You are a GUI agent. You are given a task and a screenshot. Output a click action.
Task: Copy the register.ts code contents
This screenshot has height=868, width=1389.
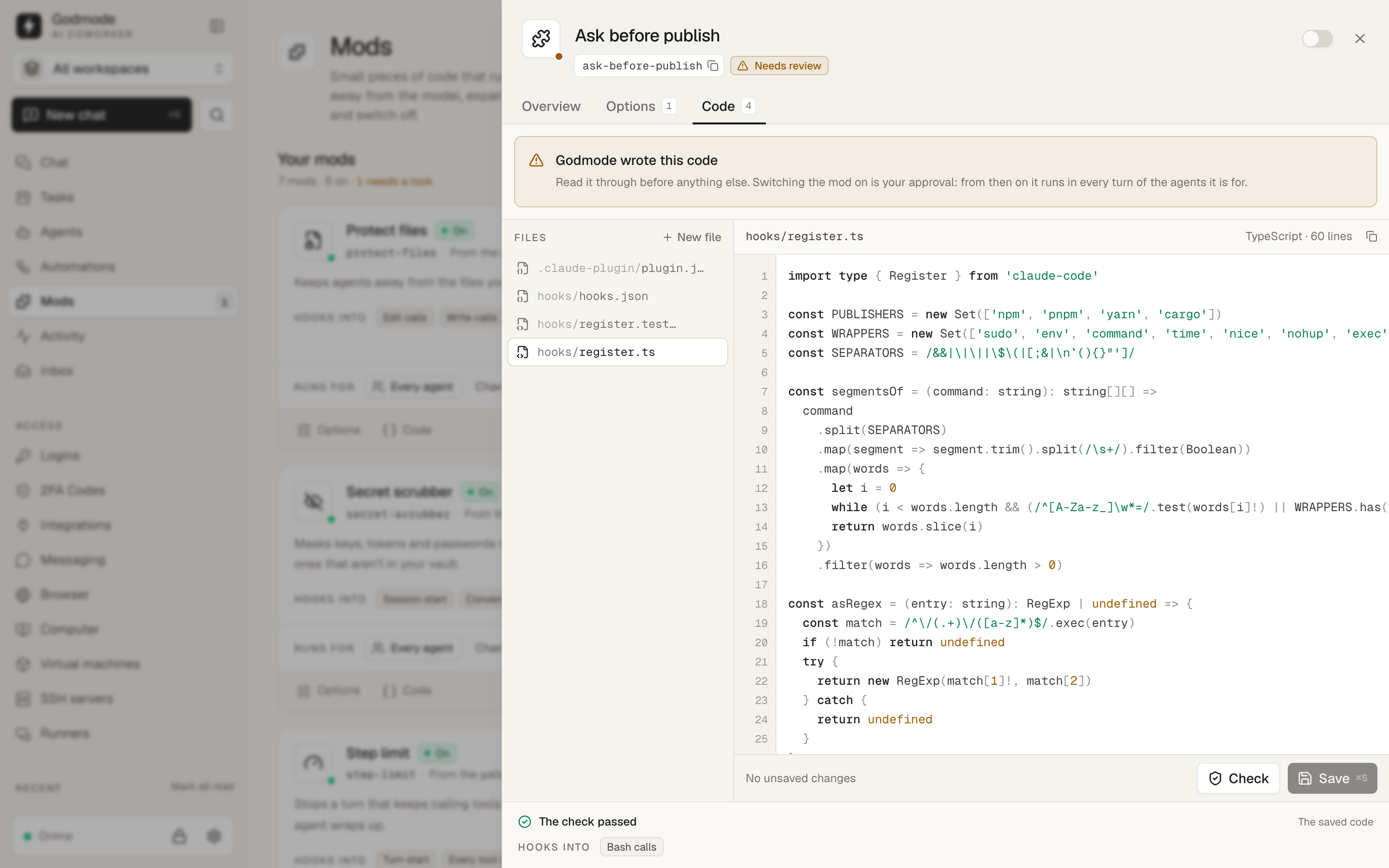[x=1371, y=236]
